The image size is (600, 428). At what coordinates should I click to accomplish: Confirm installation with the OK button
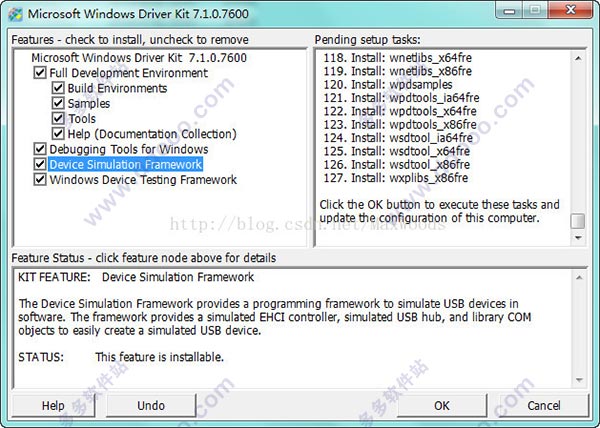tap(442, 405)
